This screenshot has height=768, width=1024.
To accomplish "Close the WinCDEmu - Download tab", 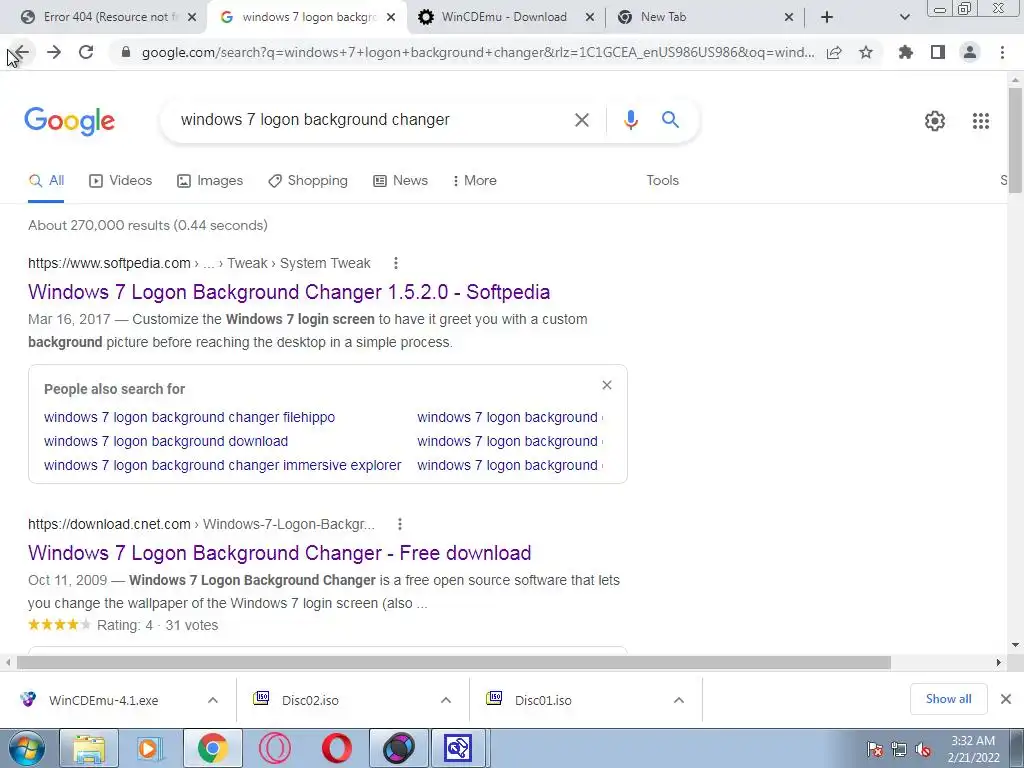I will tap(590, 18).
